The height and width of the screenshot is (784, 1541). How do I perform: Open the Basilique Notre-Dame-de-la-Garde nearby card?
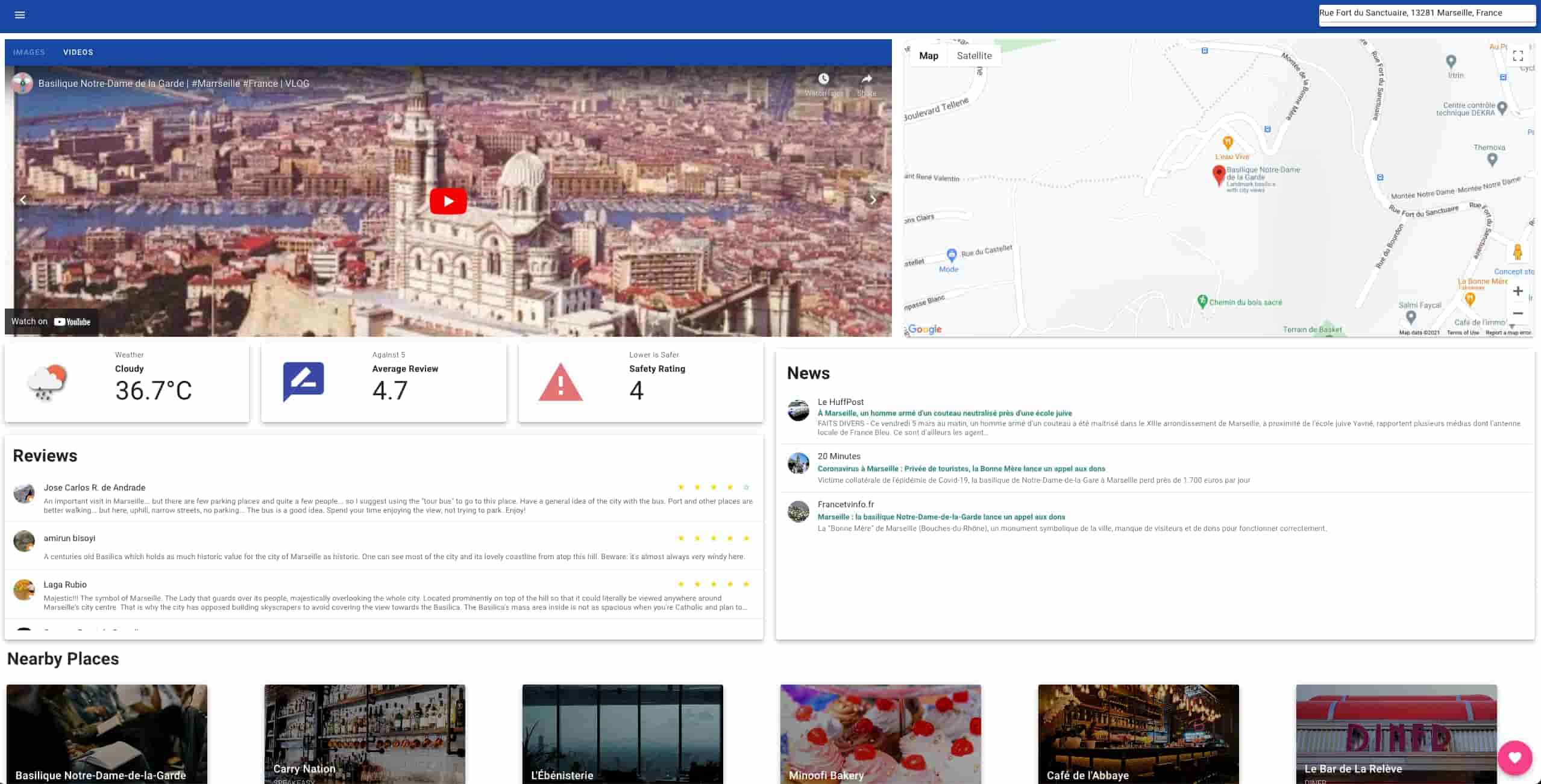tap(107, 734)
